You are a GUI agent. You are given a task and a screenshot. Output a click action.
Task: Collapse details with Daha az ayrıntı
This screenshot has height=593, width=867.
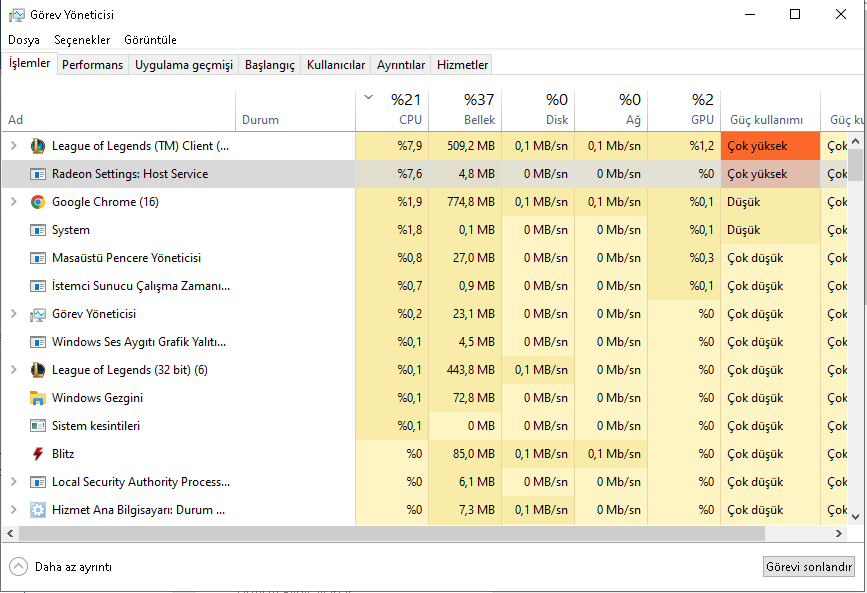pos(60,567)
